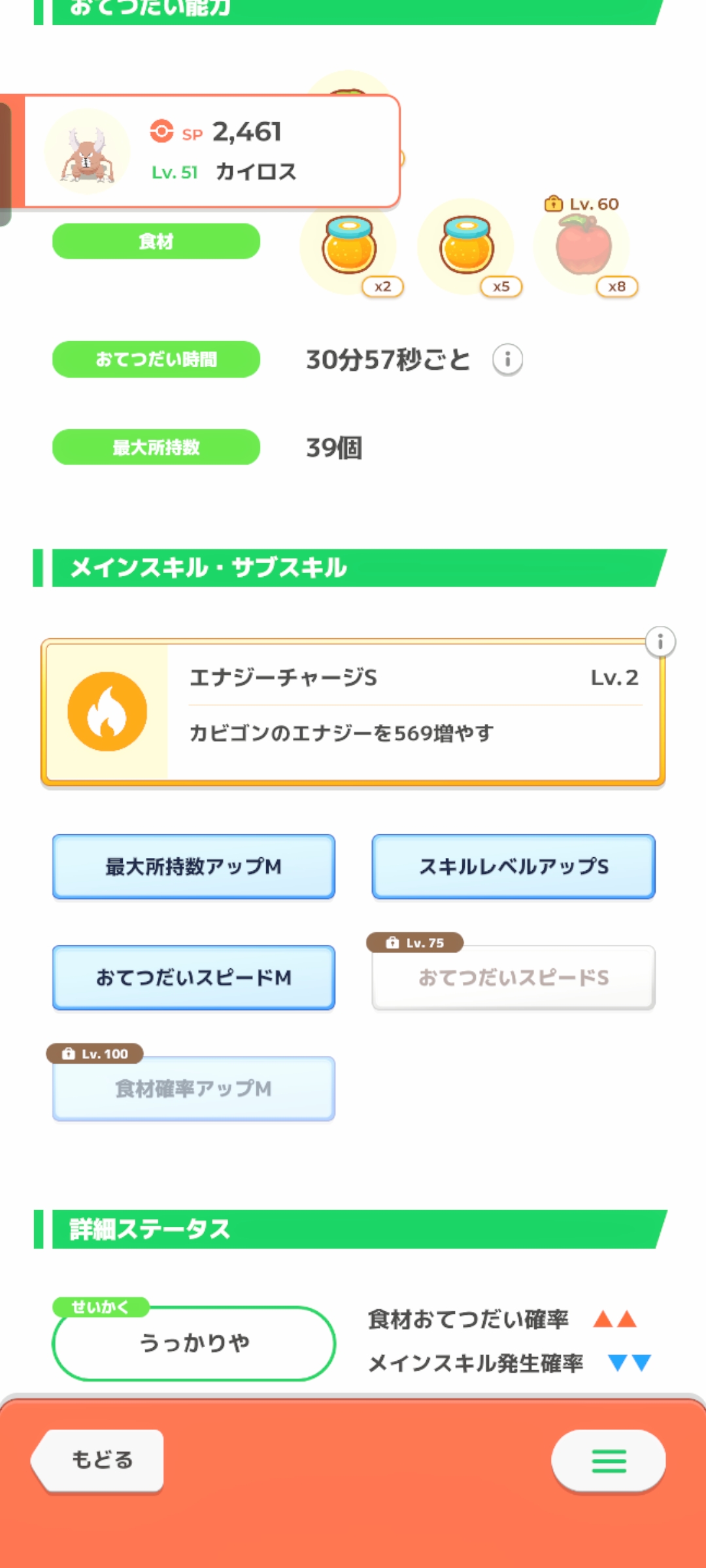Tap the うっかりや nature box
Screen dimensions: 706x1568
click(x=193, y=1343)
